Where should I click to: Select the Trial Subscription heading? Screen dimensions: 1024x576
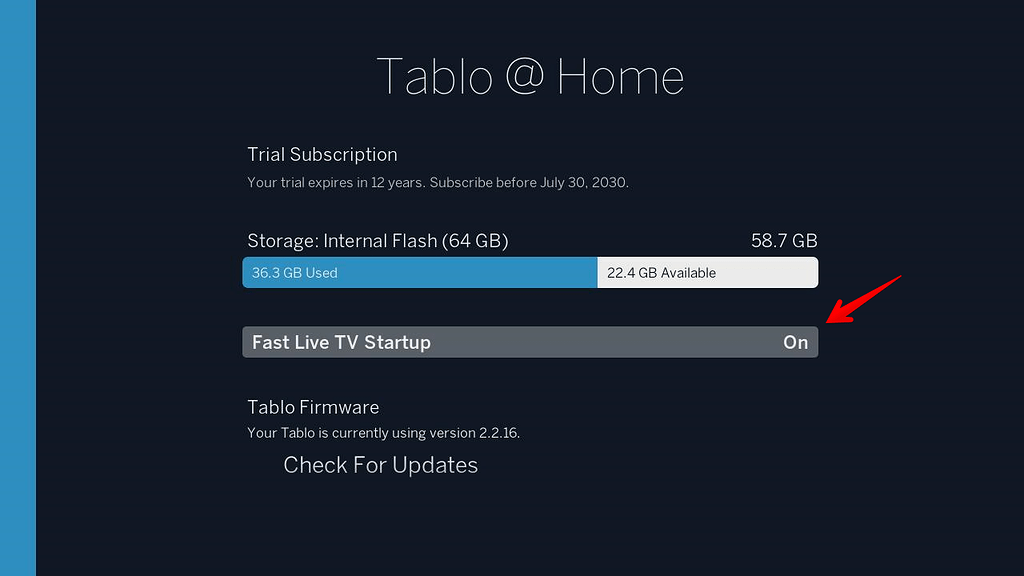tap(322, 155)
